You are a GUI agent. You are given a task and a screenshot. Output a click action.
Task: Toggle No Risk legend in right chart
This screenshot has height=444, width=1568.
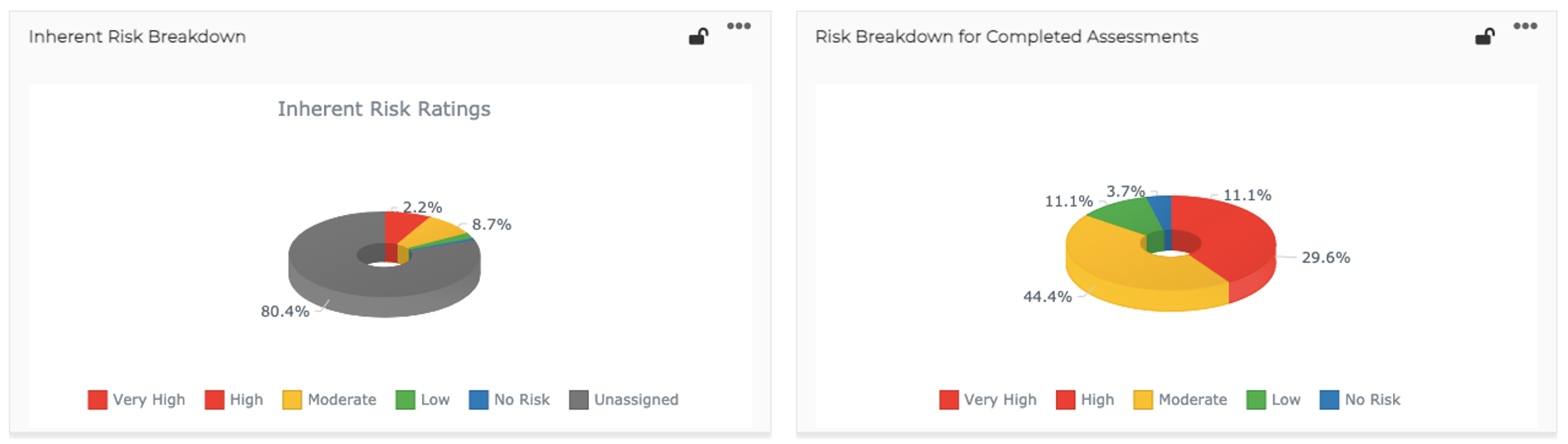(1360, 399)
